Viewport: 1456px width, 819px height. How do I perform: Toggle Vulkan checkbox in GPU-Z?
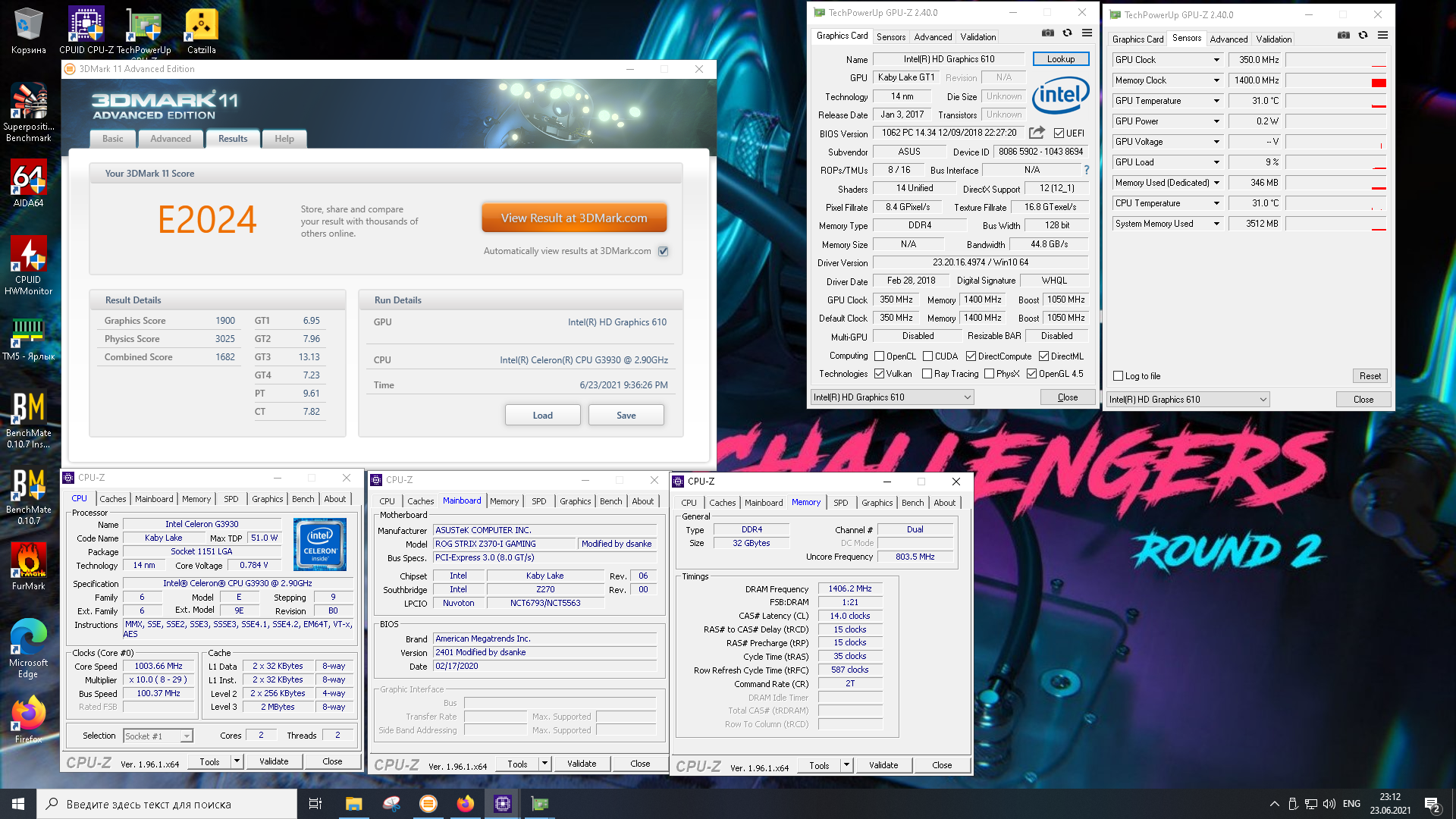click(880, 374)
